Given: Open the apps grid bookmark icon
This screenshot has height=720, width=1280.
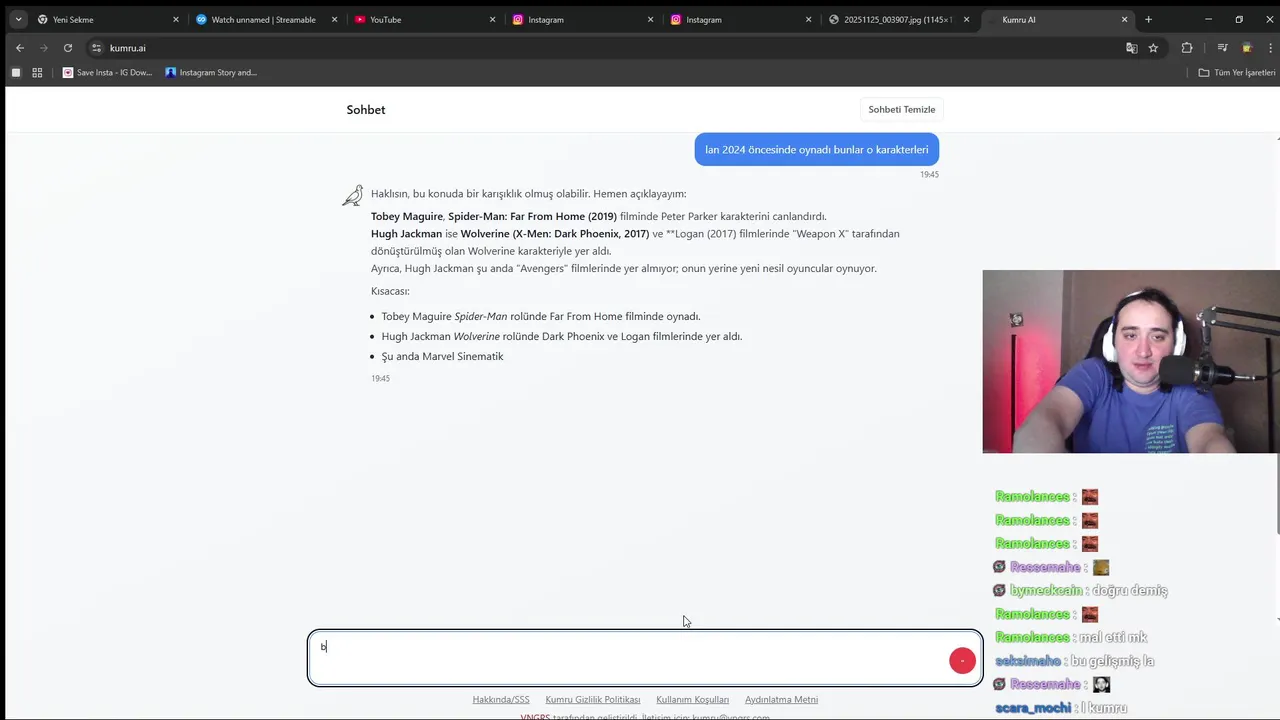Looking at the screenshot, I should (37, 72).
